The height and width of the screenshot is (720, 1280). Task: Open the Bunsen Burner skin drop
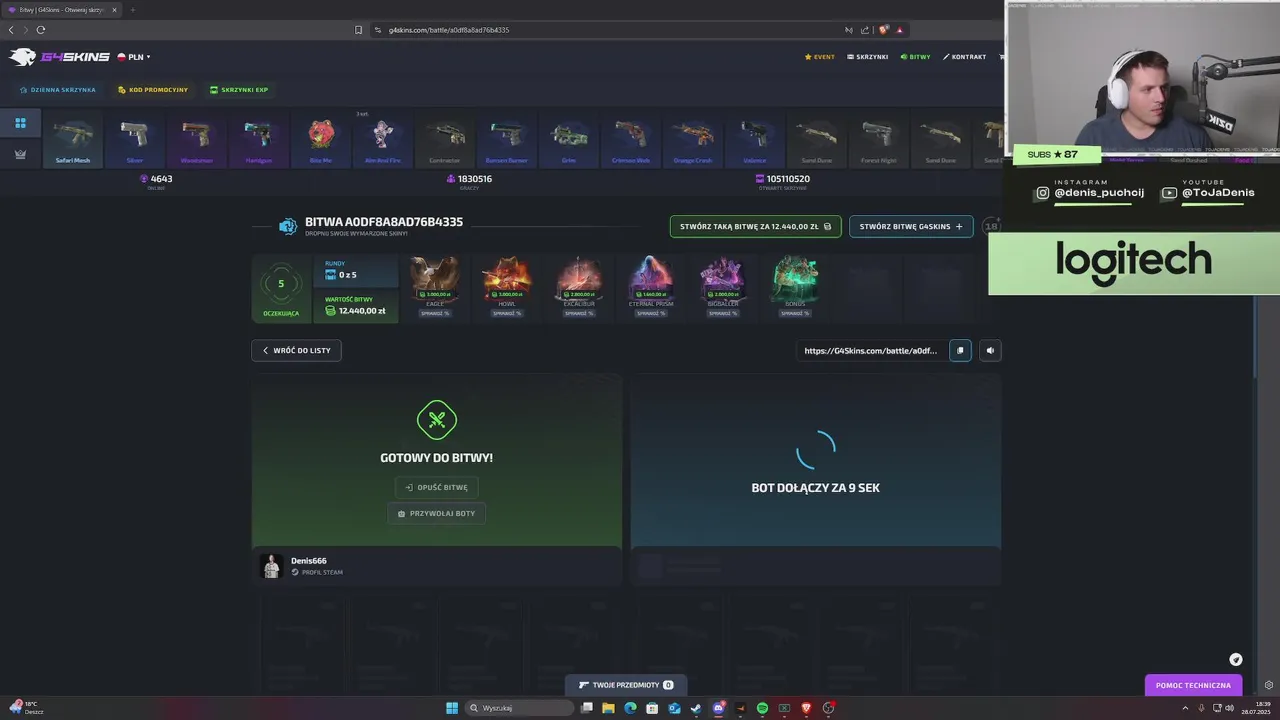(507, 140)
